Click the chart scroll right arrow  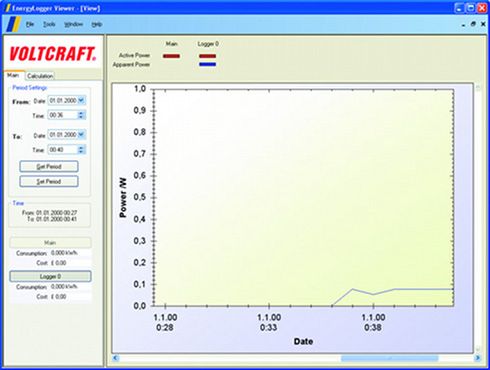click(x=477, y=358)
